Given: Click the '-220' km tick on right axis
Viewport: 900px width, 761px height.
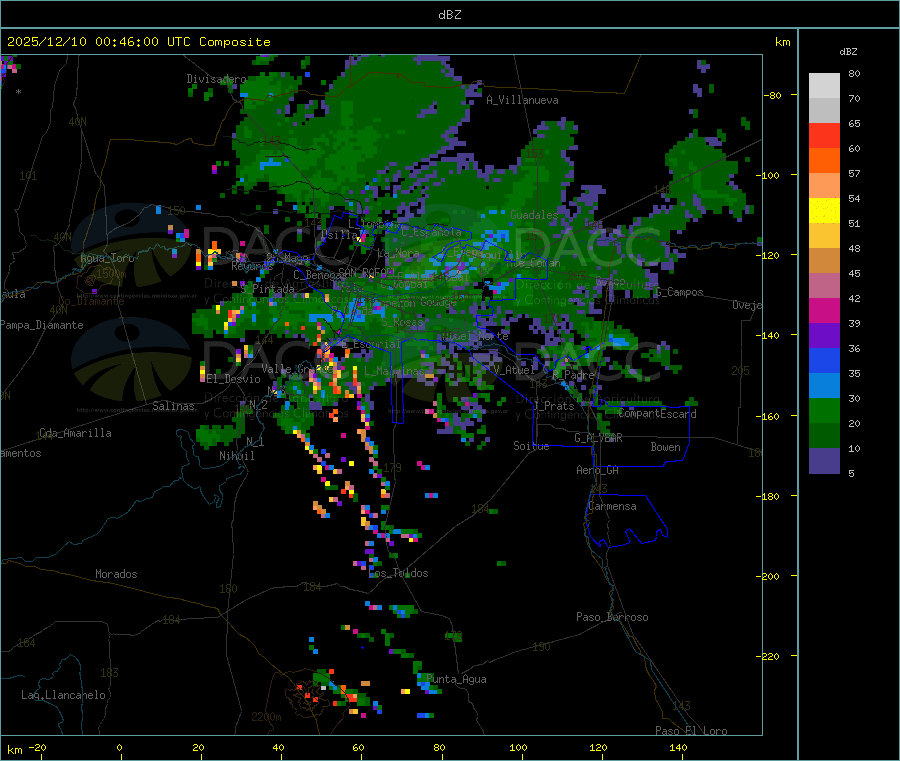Looking at the screenshot, I should [x=770, y=657].
